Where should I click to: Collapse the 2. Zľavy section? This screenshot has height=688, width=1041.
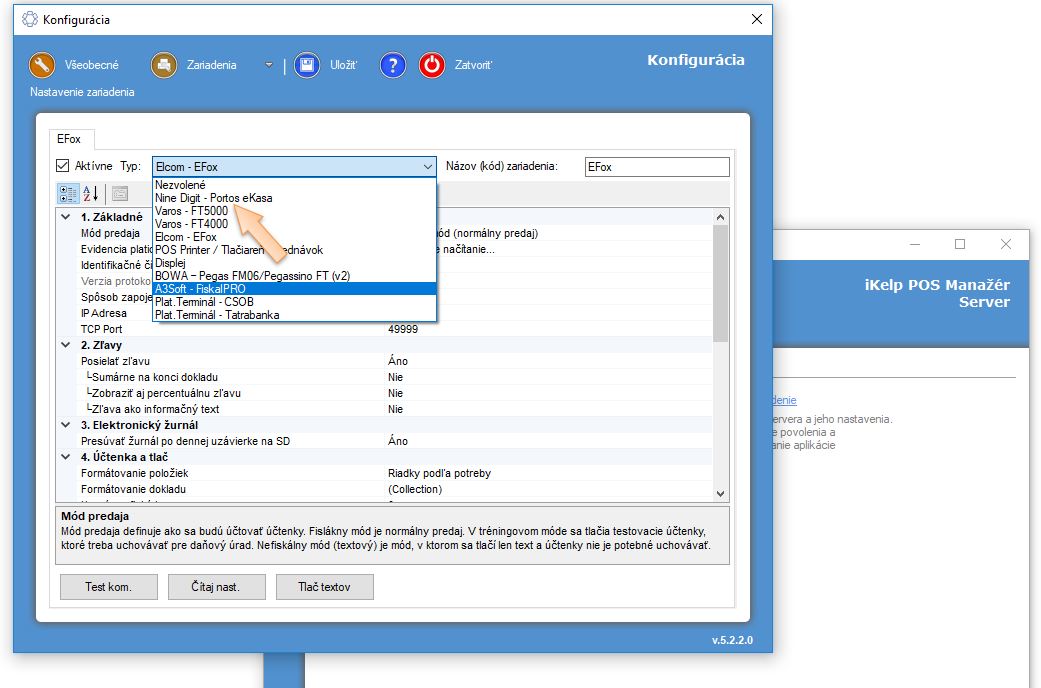click(x=66, y=345)
